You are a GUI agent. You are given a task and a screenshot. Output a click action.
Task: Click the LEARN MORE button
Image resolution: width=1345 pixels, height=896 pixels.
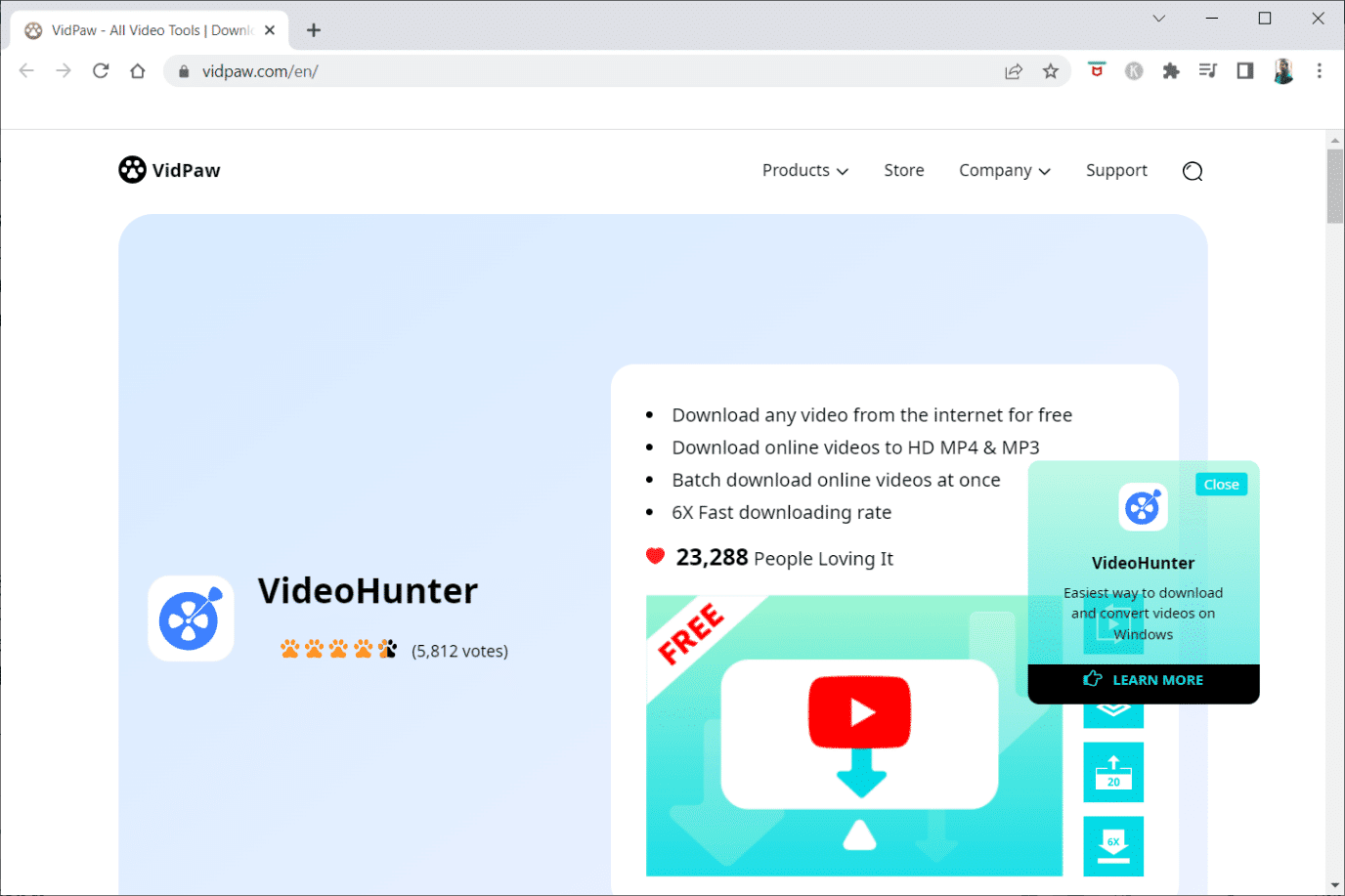[x=1144, y=680]
